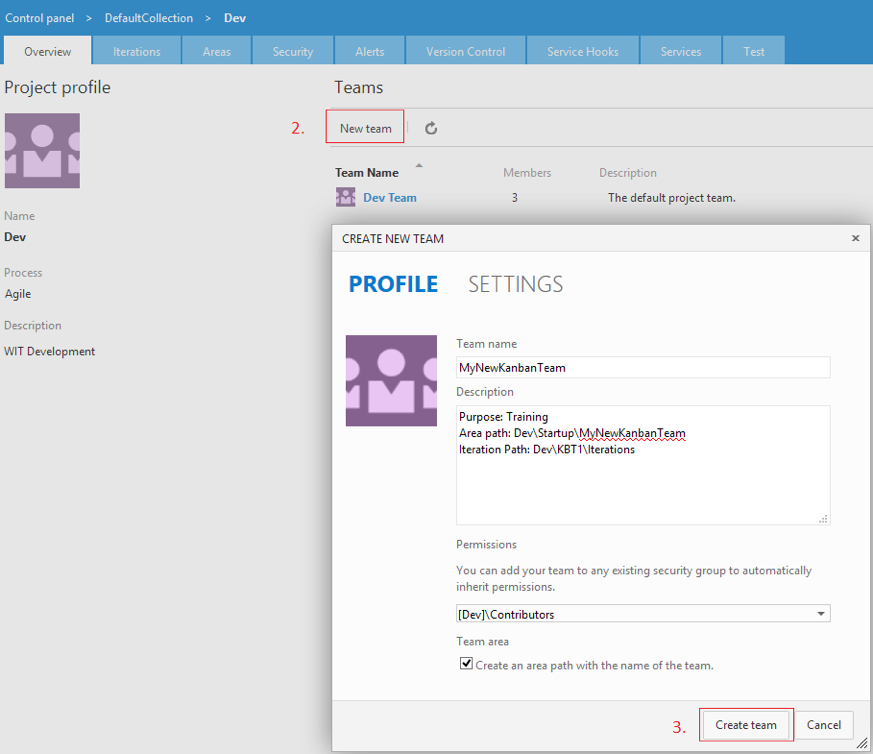This screenshot has width=873, height=754.
Task: Select the Version Control tab
Action: [465, 51]
